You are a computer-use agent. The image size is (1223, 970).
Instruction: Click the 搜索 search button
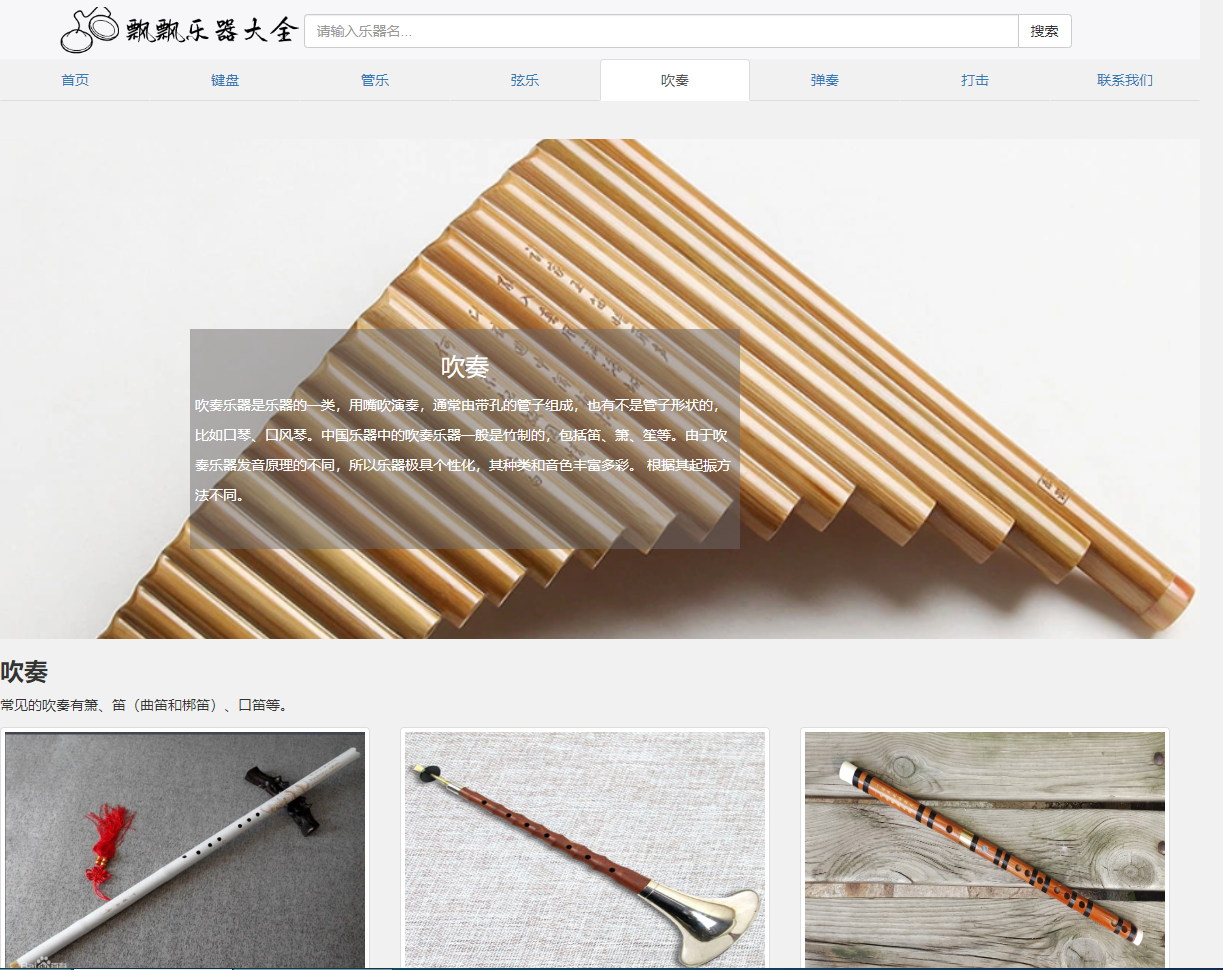(x=1045, y=31)
